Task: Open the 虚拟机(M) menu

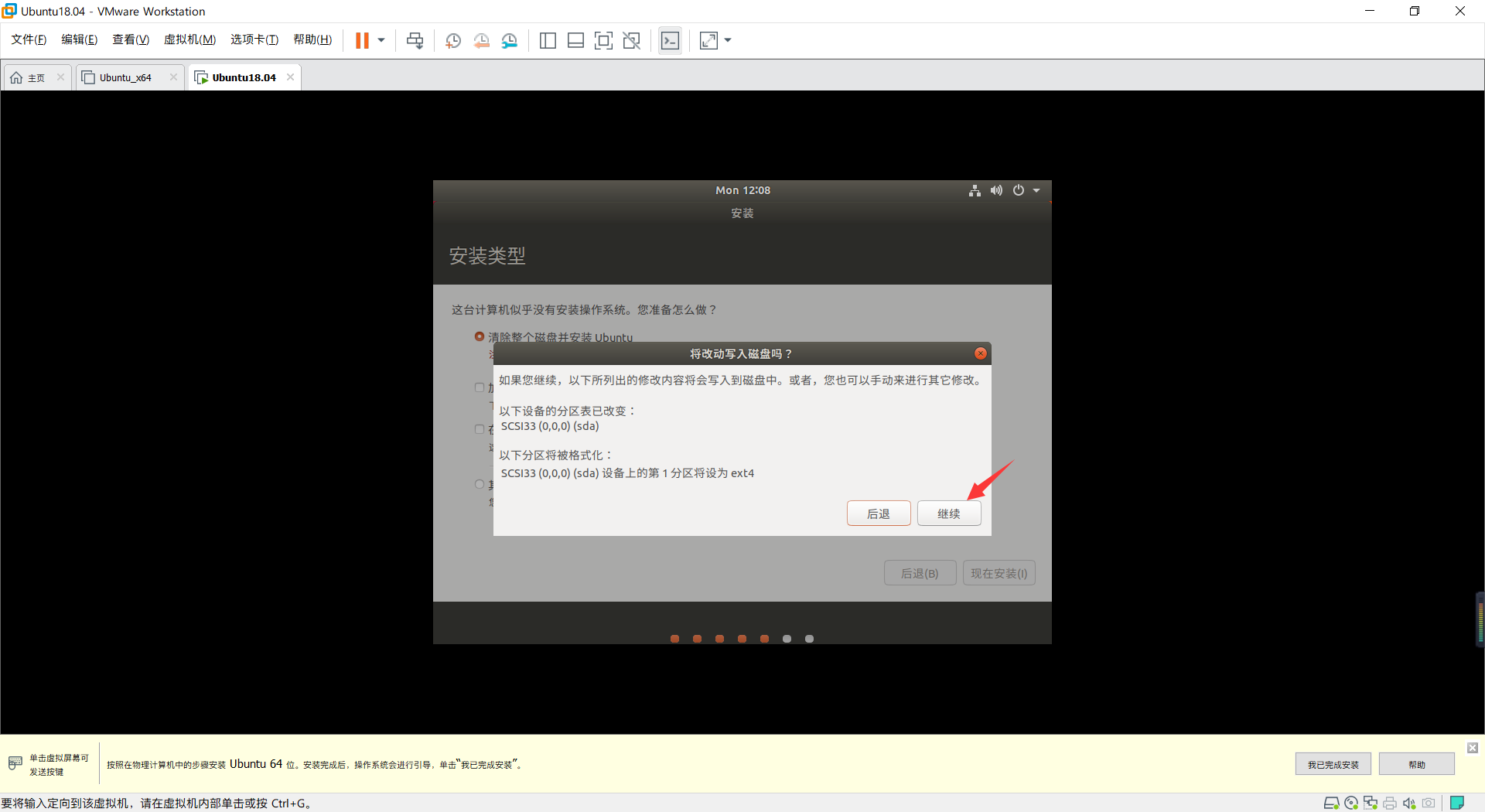Action: [189, 39]
